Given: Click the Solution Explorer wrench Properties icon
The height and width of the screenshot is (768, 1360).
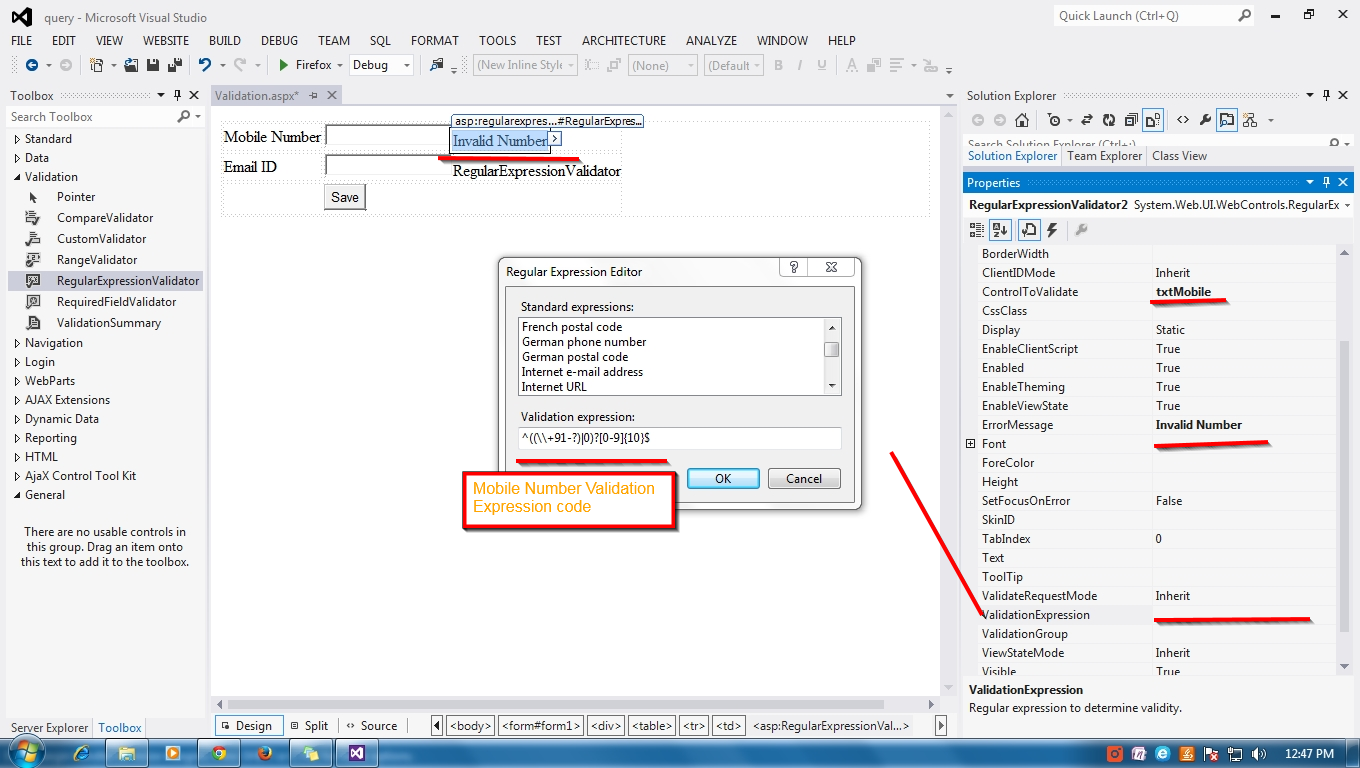Looking at the screenshot, I should (1205, 120).
